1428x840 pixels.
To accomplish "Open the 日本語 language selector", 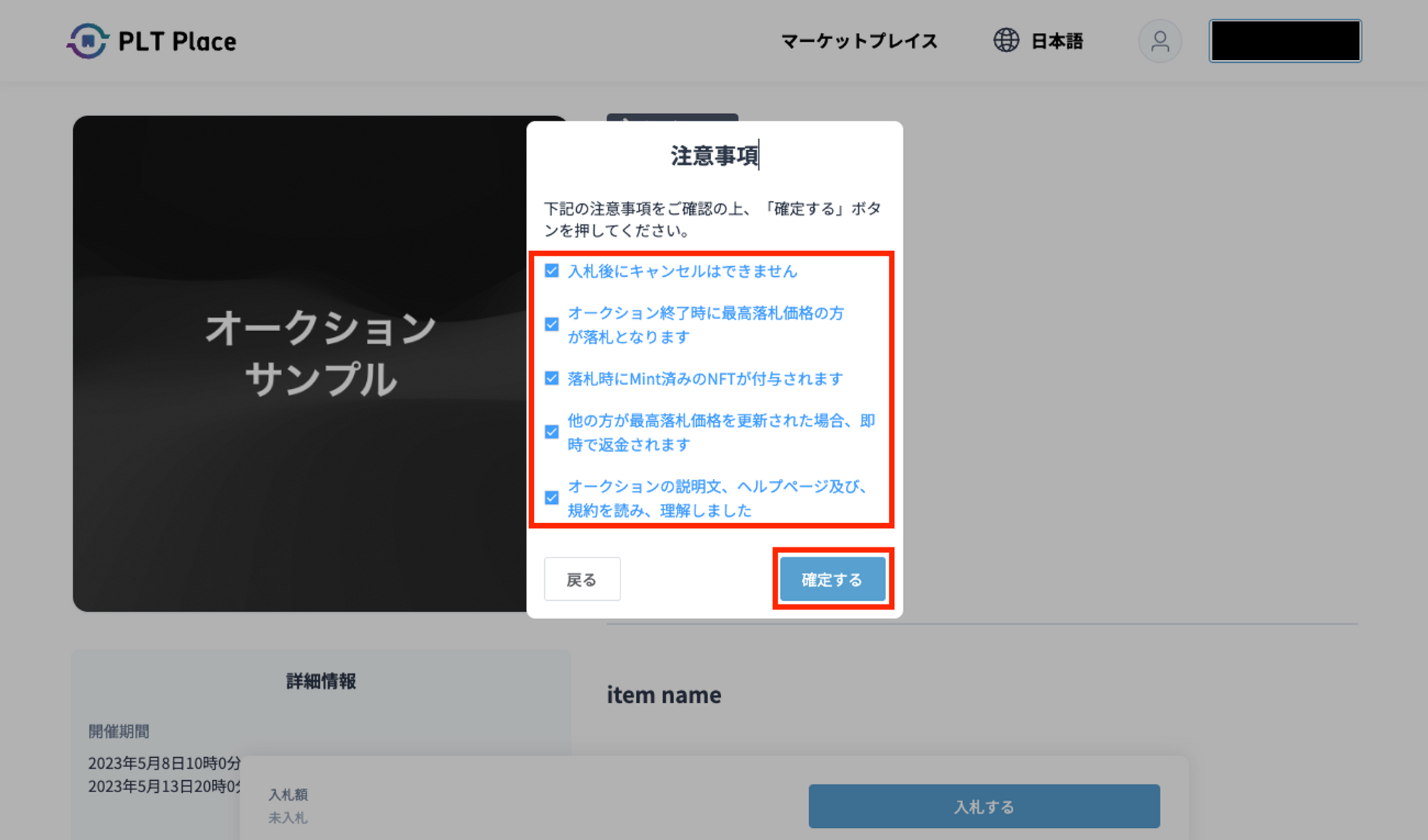I will tap(1057, 41).
